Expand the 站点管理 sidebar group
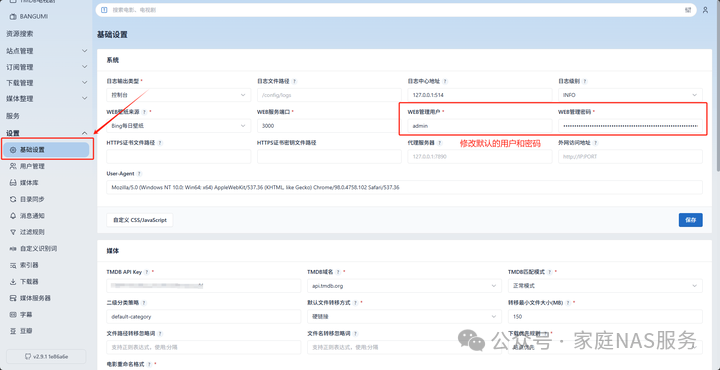The width and height of the screenshot is (720, 370). click(46, 51)
